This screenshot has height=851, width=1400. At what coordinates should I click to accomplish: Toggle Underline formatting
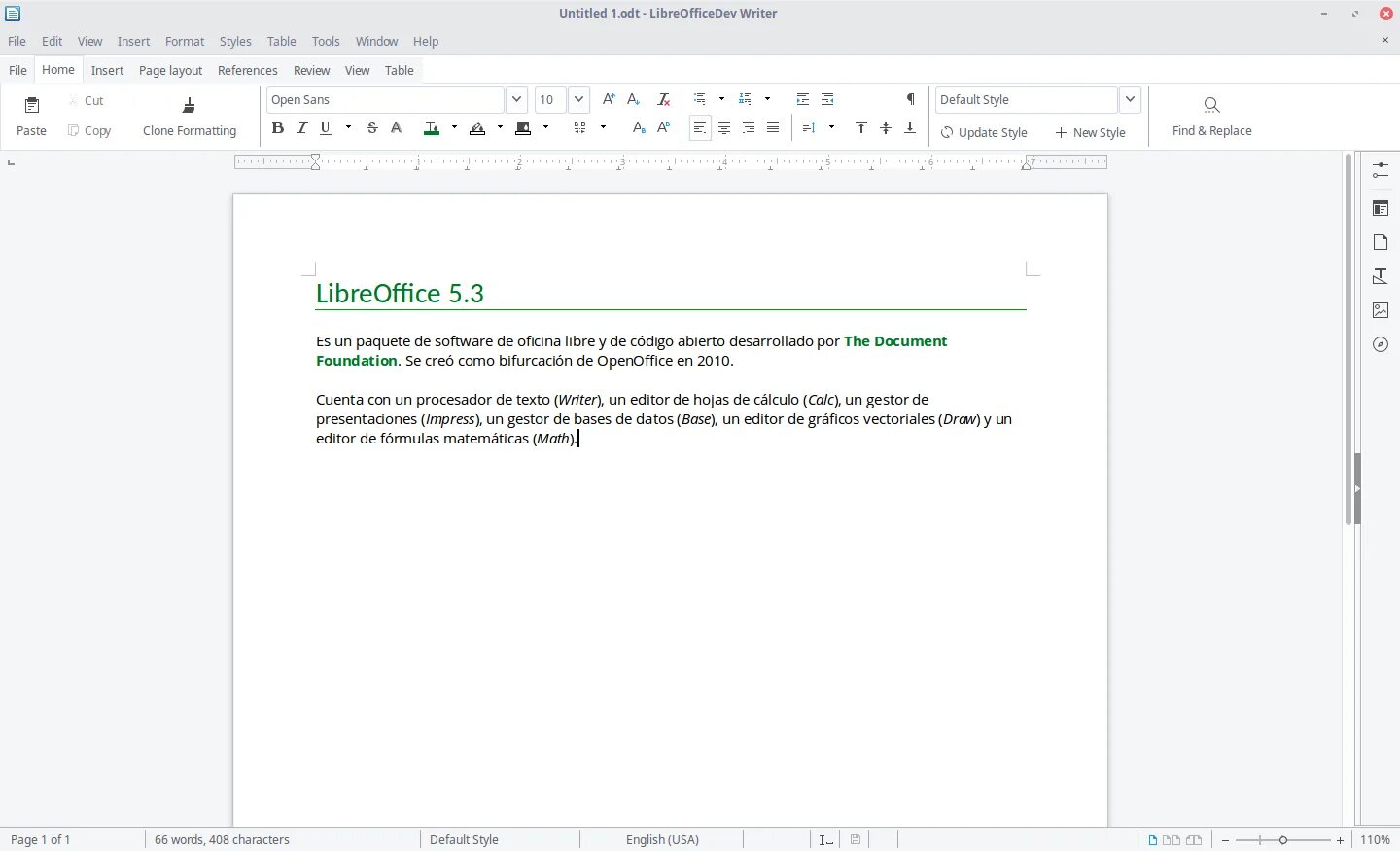tap(326, 128)
